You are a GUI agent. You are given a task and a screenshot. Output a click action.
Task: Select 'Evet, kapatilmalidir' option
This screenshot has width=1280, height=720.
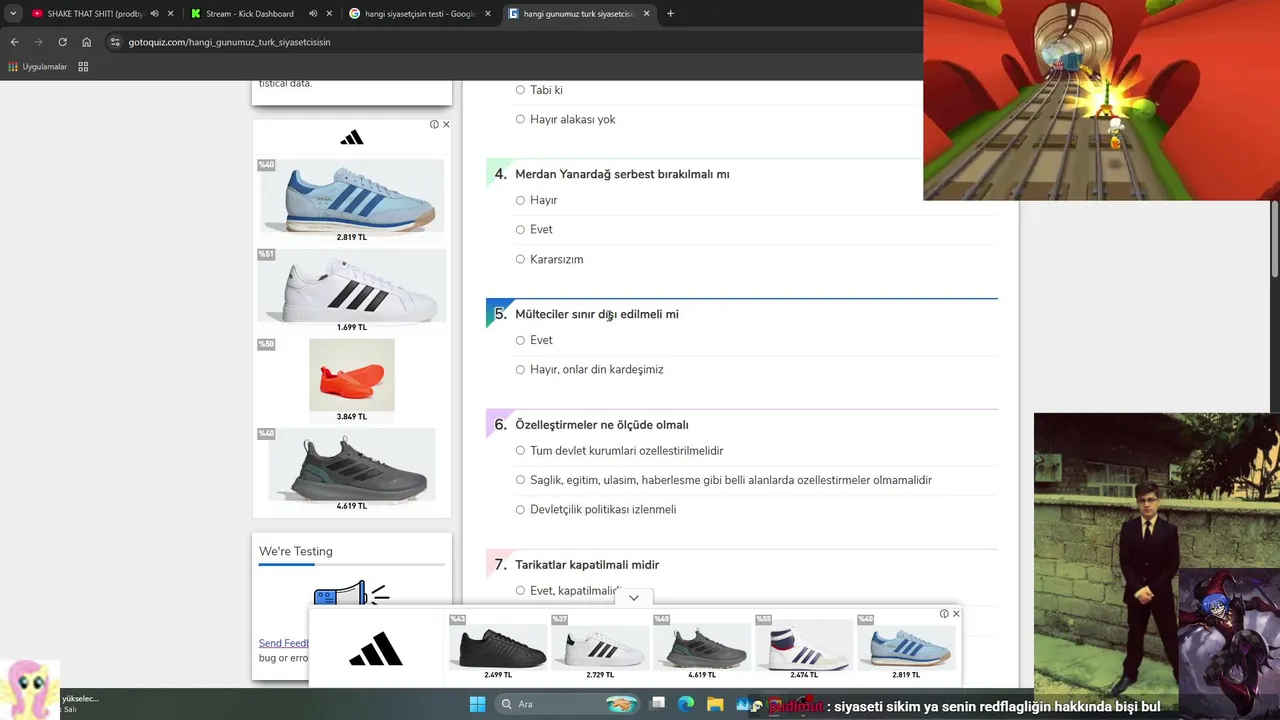(x=520, y=590)
